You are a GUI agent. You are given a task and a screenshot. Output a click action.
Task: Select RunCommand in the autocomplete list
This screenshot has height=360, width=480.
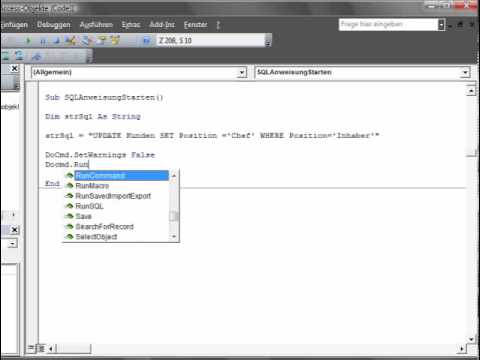pos(121,175)
